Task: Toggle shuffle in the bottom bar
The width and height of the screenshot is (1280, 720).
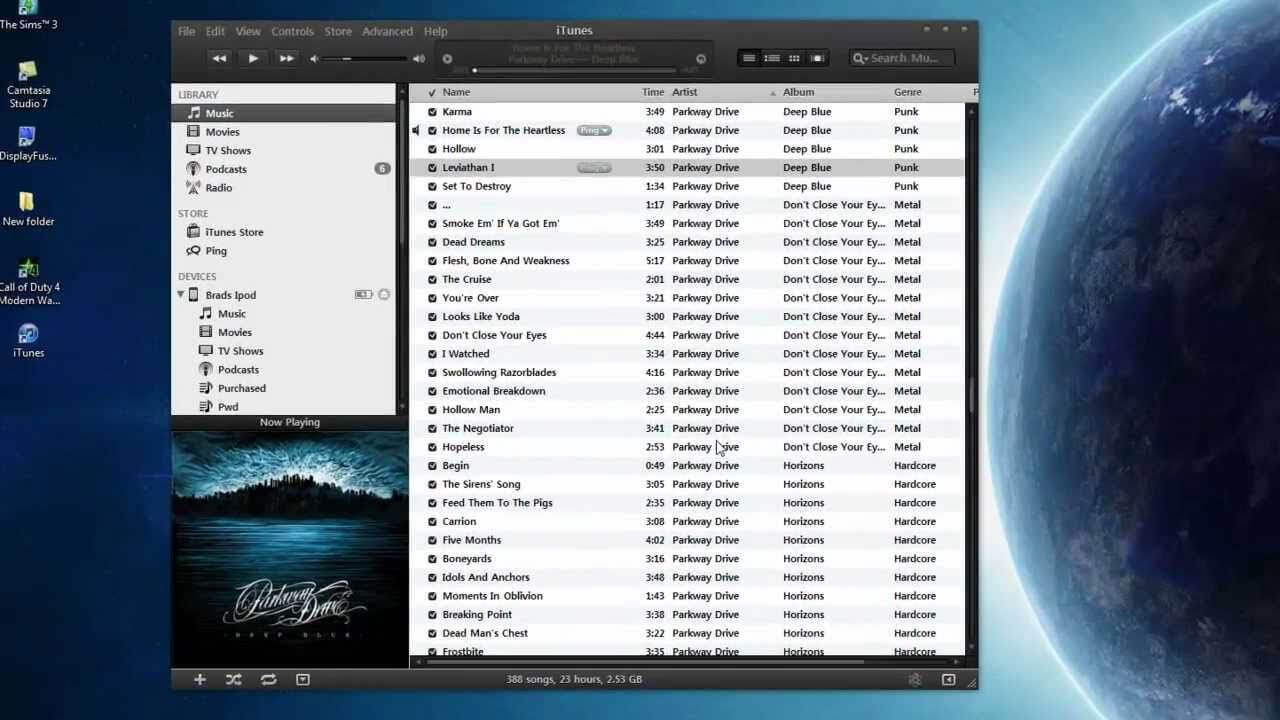Action: [x=233, y=680]
